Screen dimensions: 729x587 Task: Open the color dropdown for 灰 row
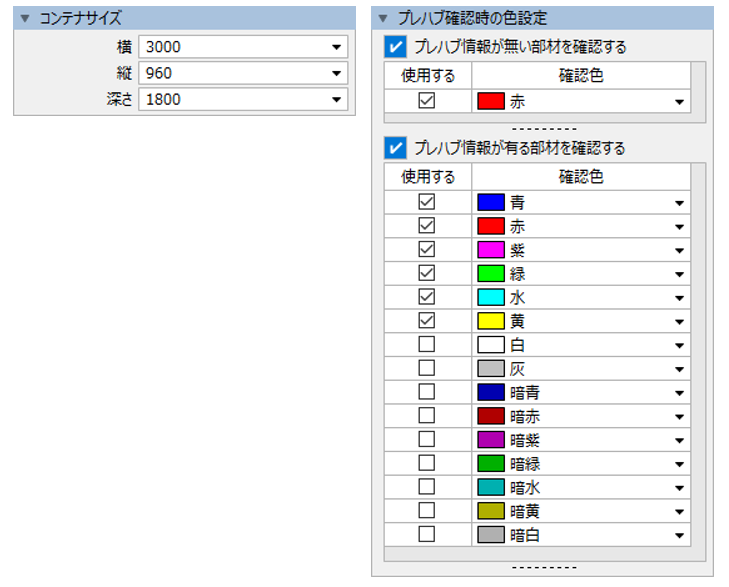click(680, 368)
